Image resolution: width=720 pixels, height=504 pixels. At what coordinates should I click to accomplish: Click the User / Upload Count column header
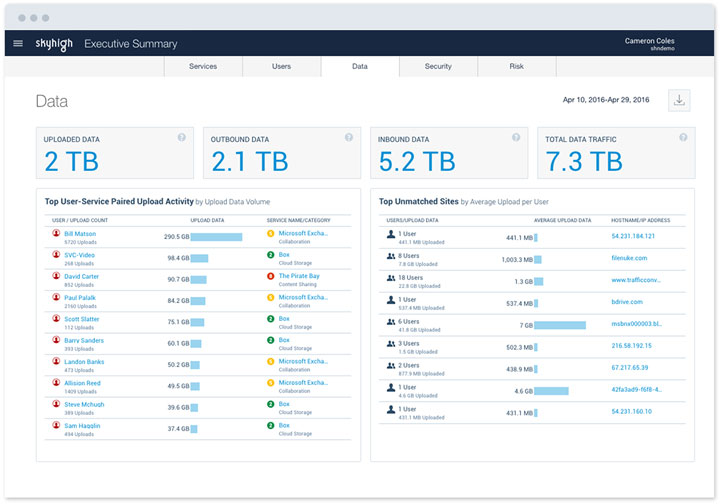tap(80, 220)
